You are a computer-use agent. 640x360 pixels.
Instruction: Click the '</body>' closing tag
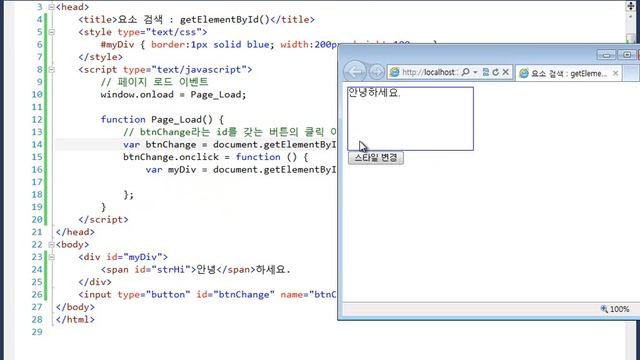pos(75,307)
